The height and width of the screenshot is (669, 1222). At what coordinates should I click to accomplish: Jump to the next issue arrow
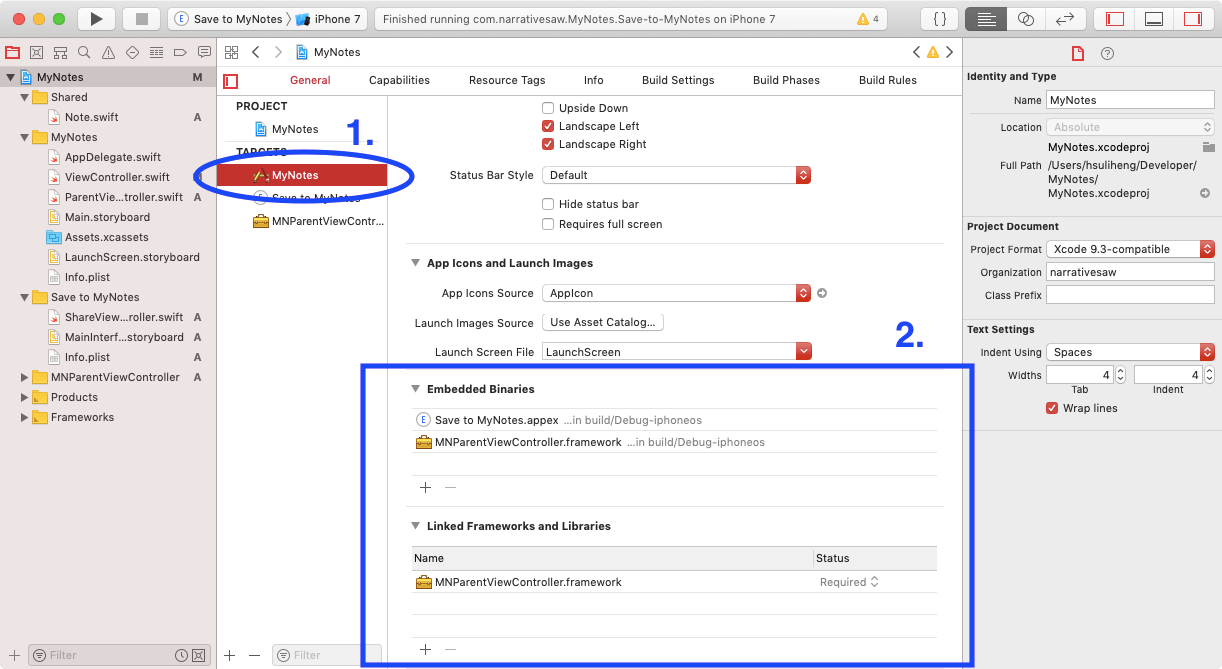(950, 52)
